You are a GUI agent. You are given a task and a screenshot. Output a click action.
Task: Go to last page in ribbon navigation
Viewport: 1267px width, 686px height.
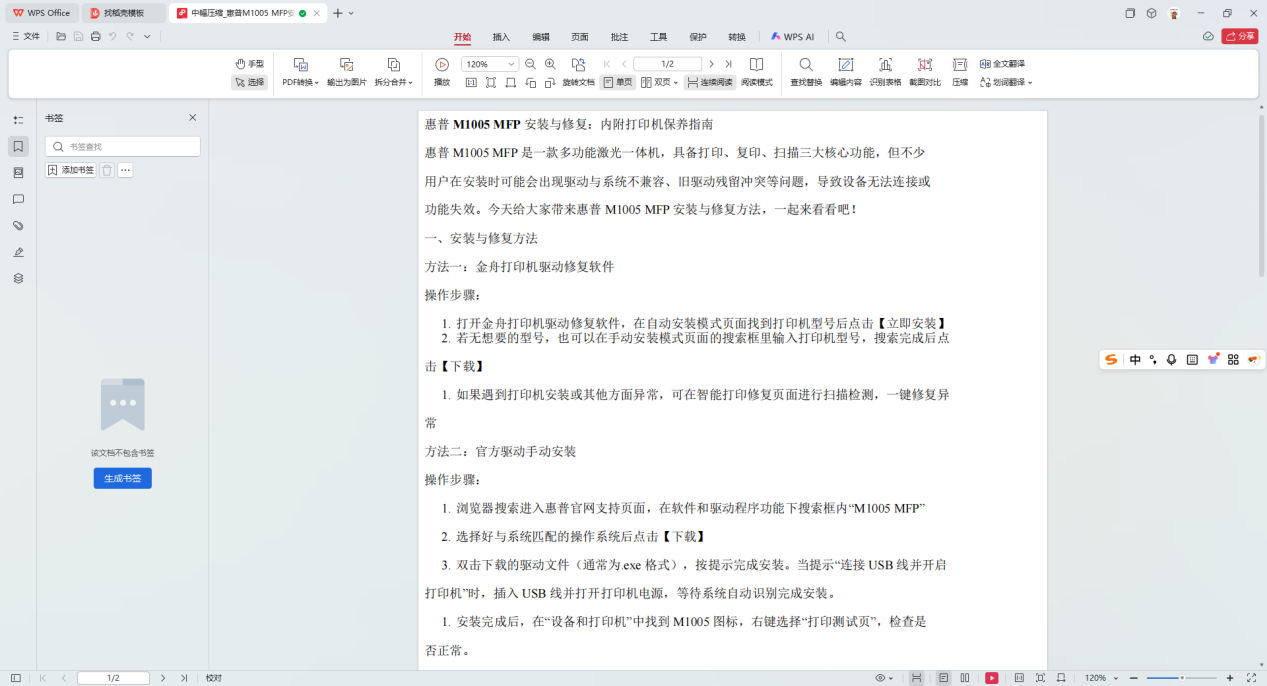point(729,64)
